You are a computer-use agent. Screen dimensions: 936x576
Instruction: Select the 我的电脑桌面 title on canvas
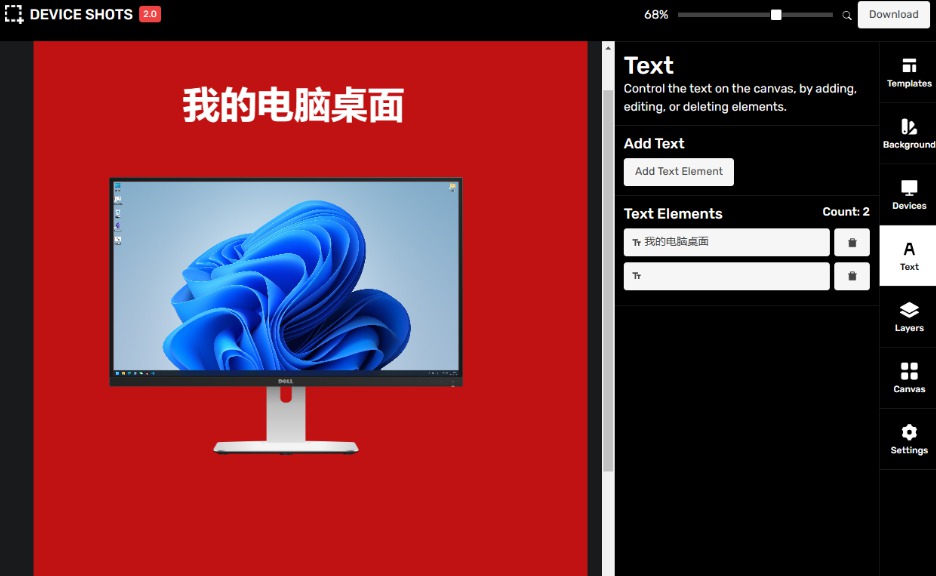click(x=293, y=105)
